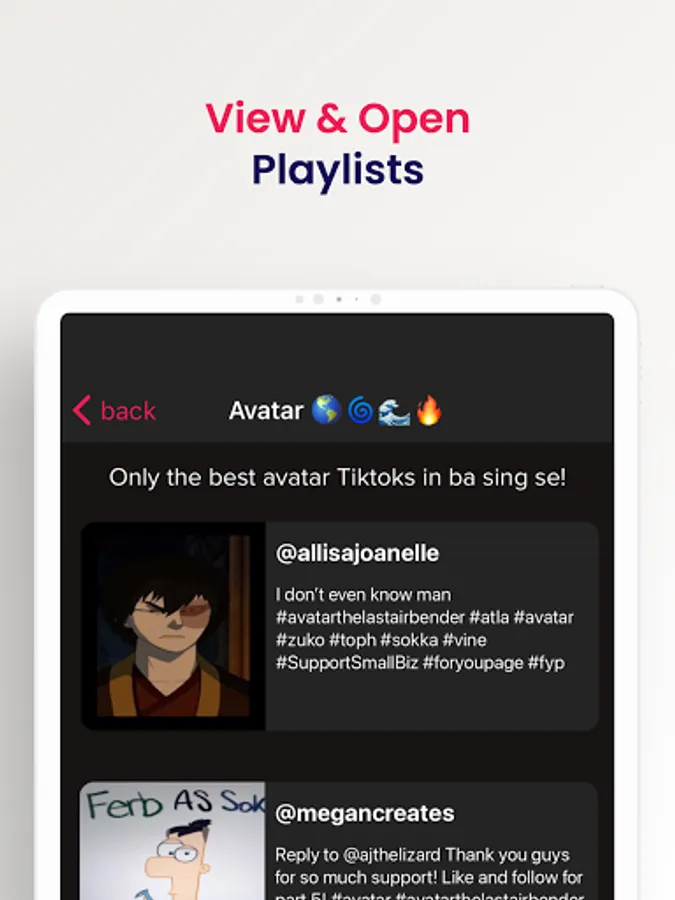
Task: Open the "I don't even know man" caption
Action: point(363,595)
